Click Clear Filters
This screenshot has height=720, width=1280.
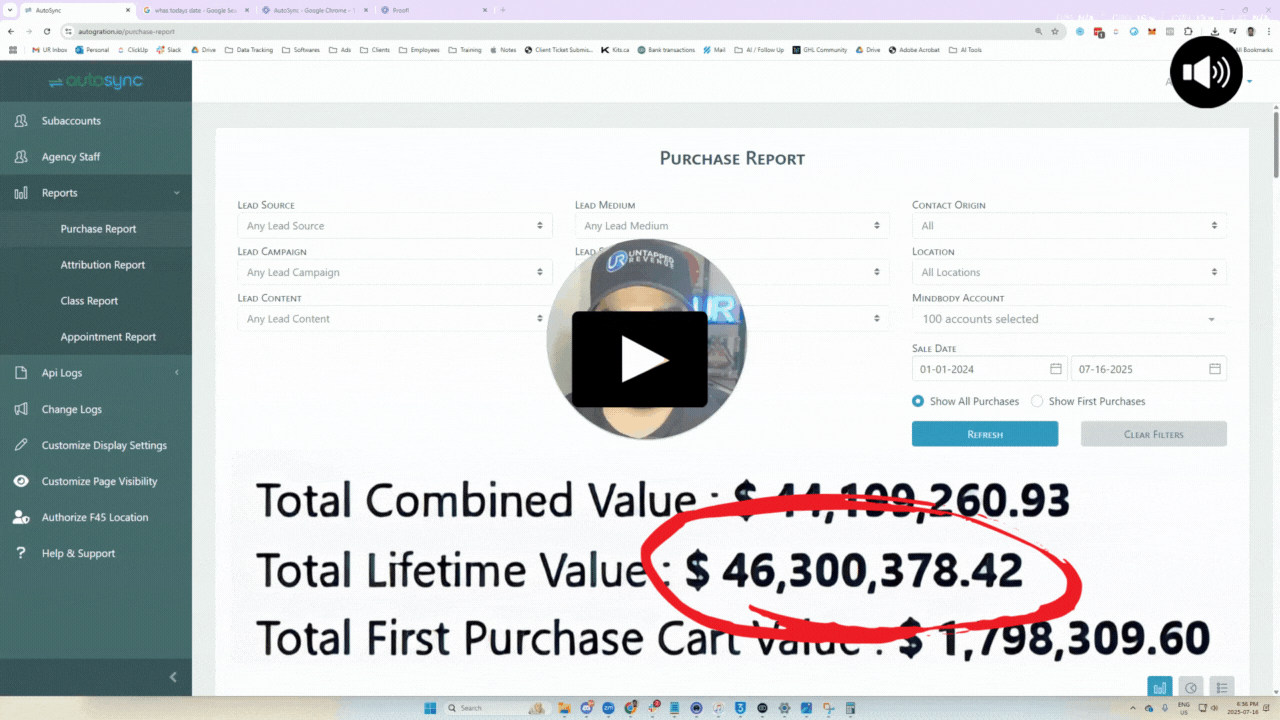(x=1153, y=433)
